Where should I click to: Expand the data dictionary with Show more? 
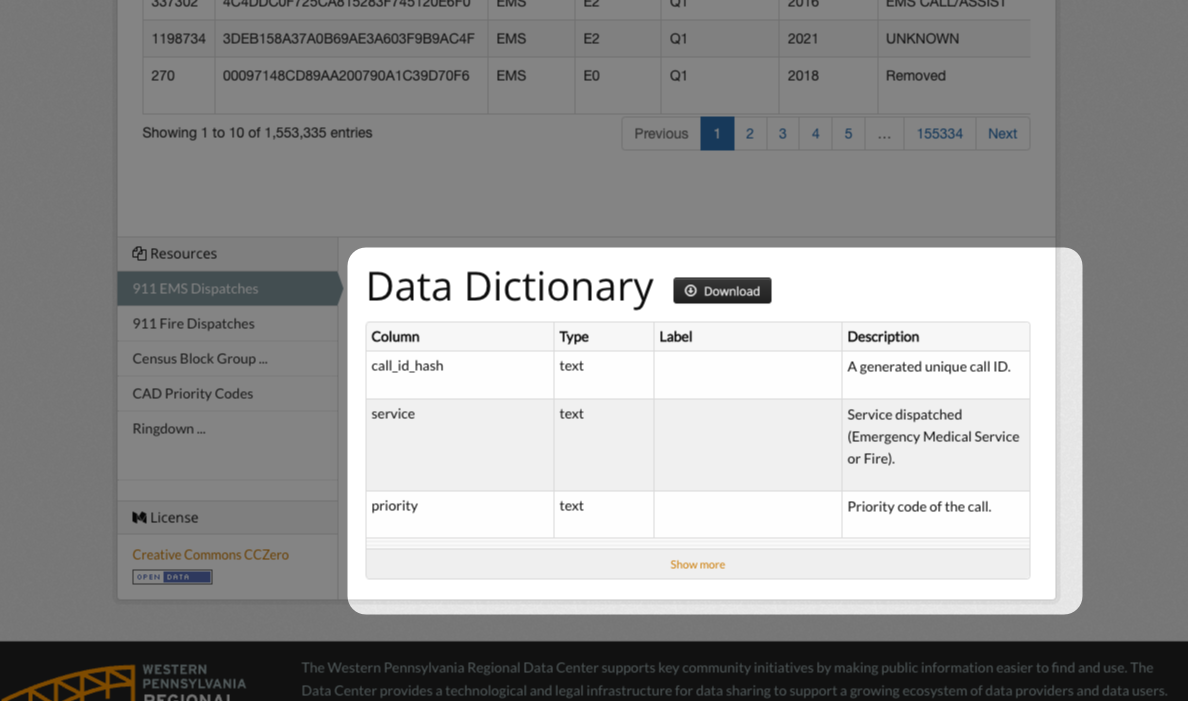click(697, 564)
